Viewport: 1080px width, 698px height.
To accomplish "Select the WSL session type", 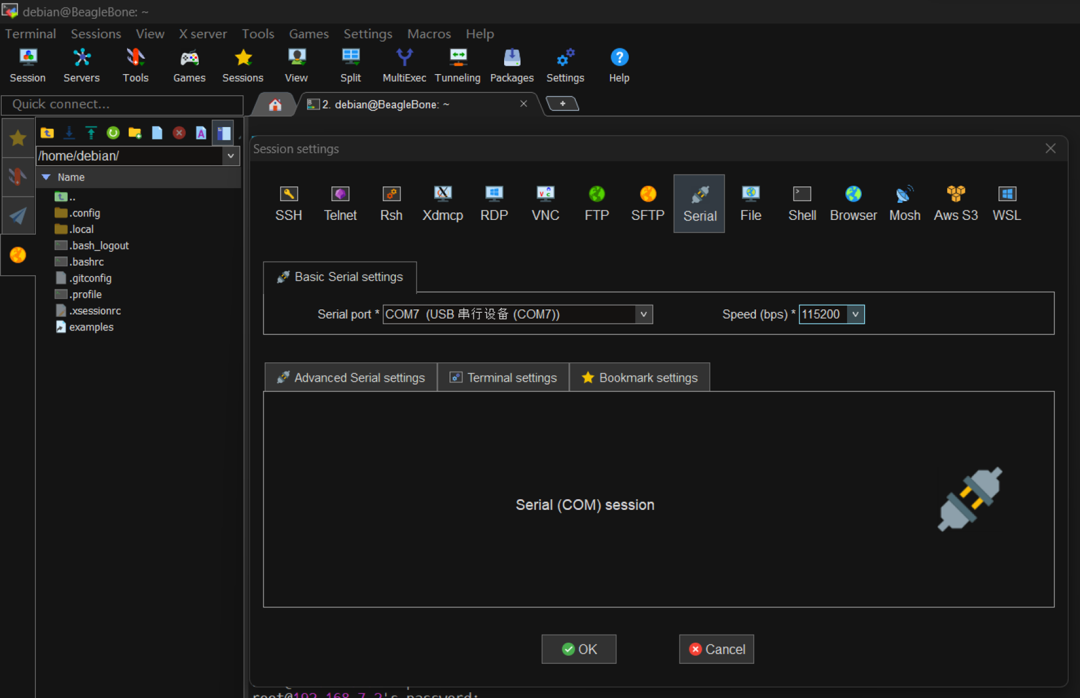I will [x=1006, y=203].
